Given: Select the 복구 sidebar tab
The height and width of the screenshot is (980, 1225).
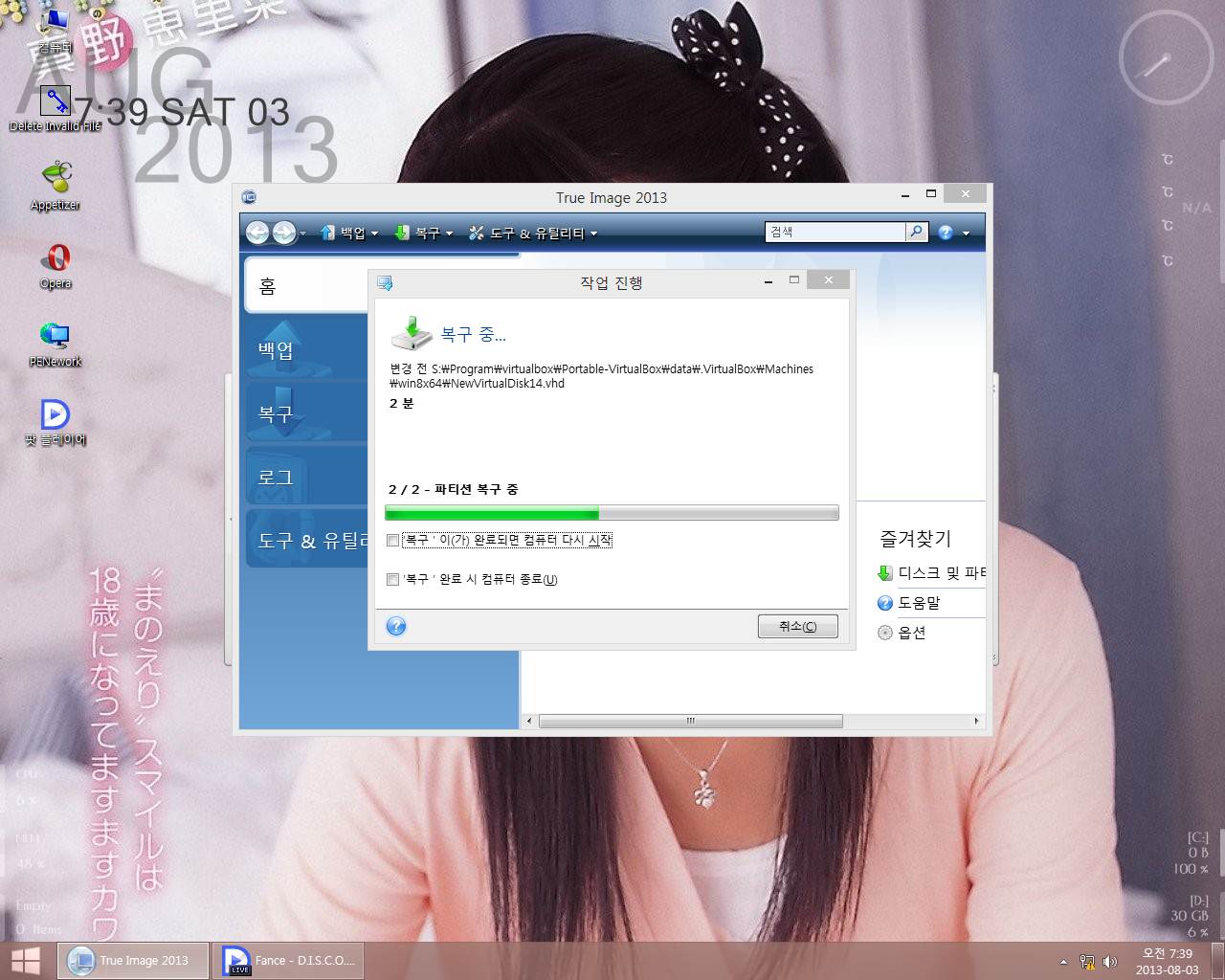Looking at the screenshot, I should click(x=306, y=413).
